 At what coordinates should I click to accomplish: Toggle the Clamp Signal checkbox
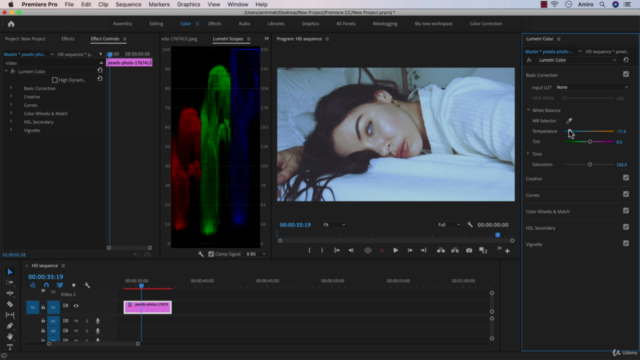click(211, 254)
